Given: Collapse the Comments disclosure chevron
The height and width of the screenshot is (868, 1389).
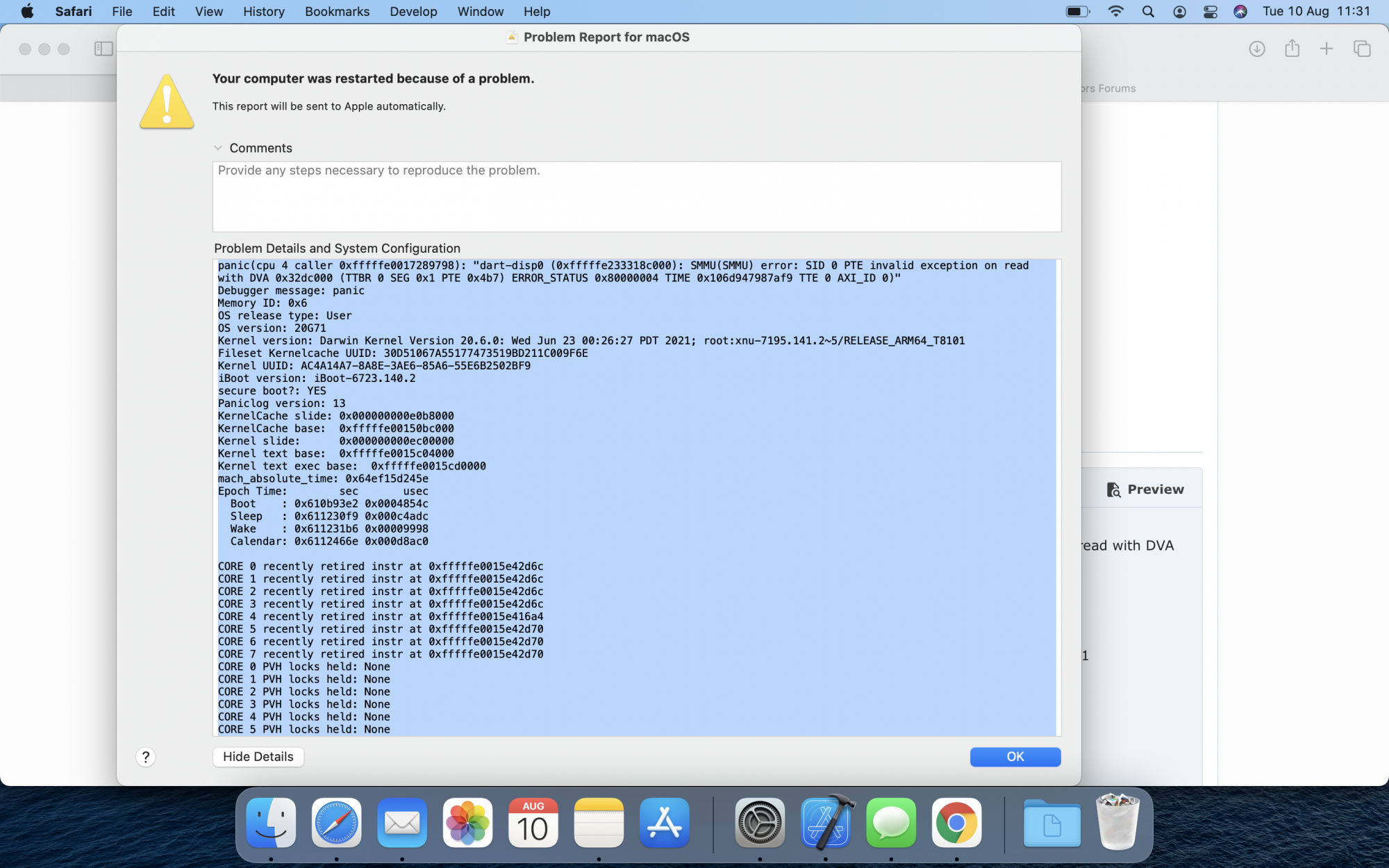Looking at the screenshot, I should (x=218, y=148).
